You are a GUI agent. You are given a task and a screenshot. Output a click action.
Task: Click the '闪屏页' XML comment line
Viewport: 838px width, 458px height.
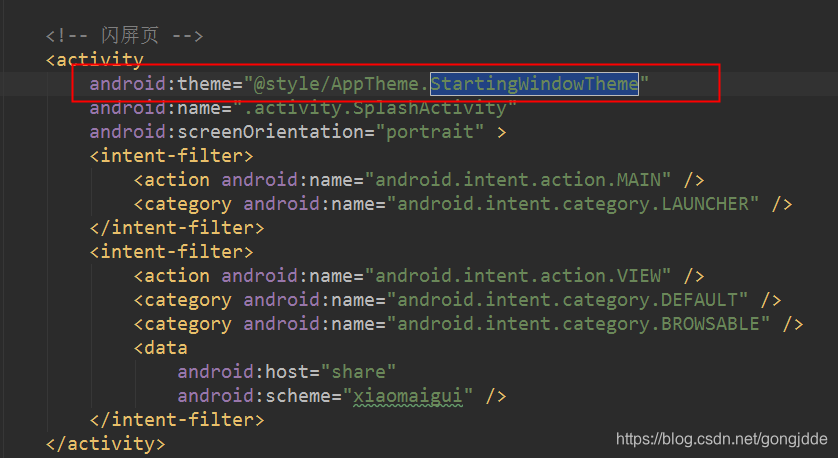click(125, 36)
